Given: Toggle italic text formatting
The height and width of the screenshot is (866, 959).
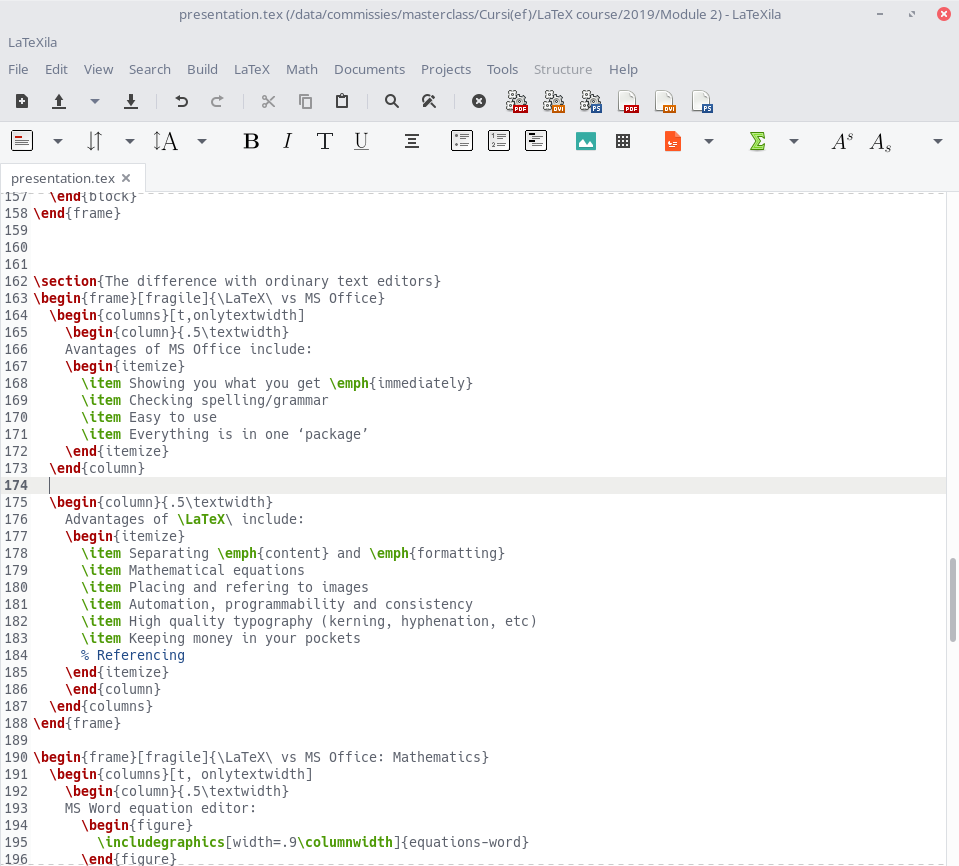Looking at the screenshot, I should (x=287, y=141).
